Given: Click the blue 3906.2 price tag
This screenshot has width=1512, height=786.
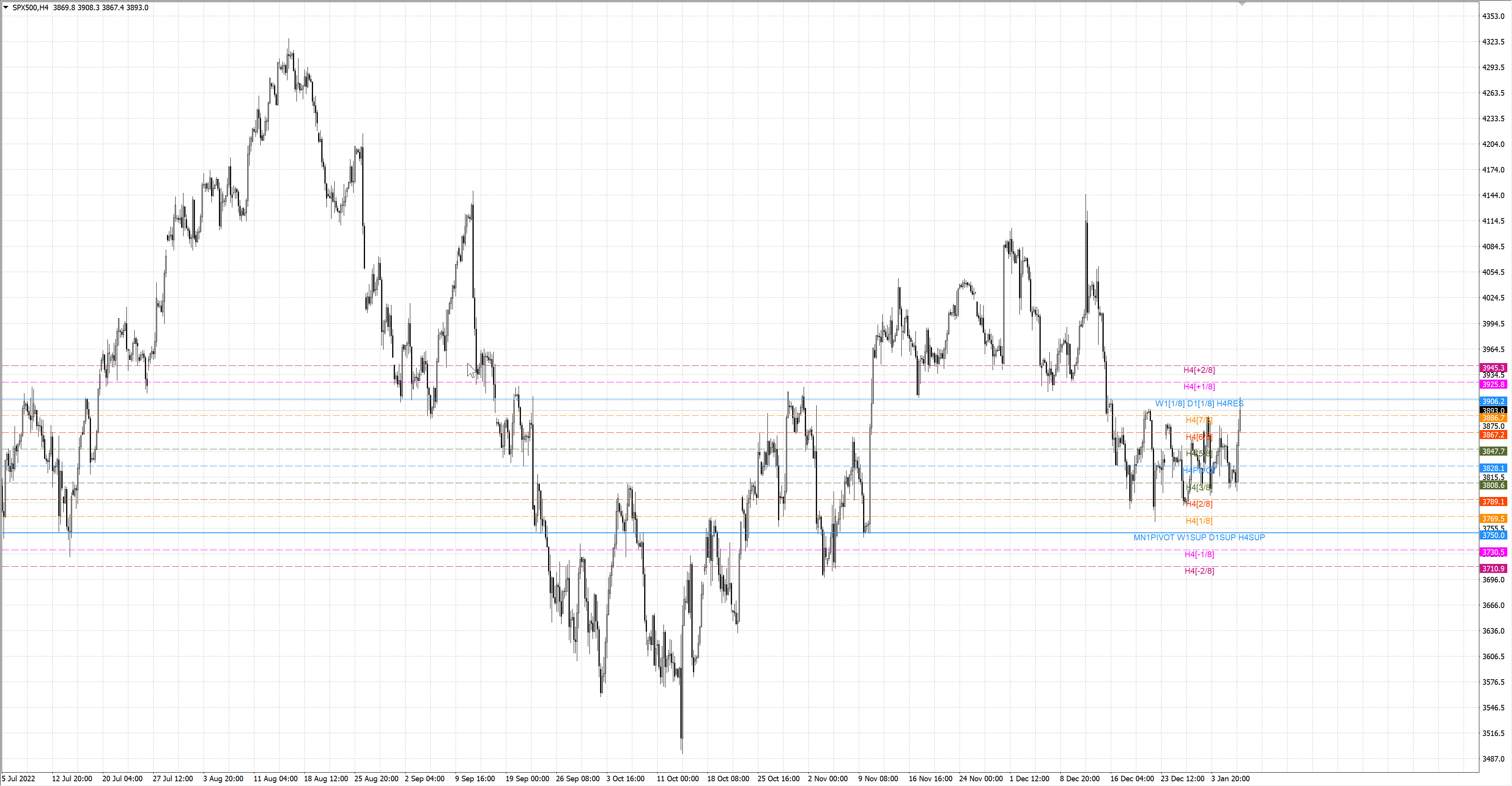Looking at the screenshot, I should 1493,402.
